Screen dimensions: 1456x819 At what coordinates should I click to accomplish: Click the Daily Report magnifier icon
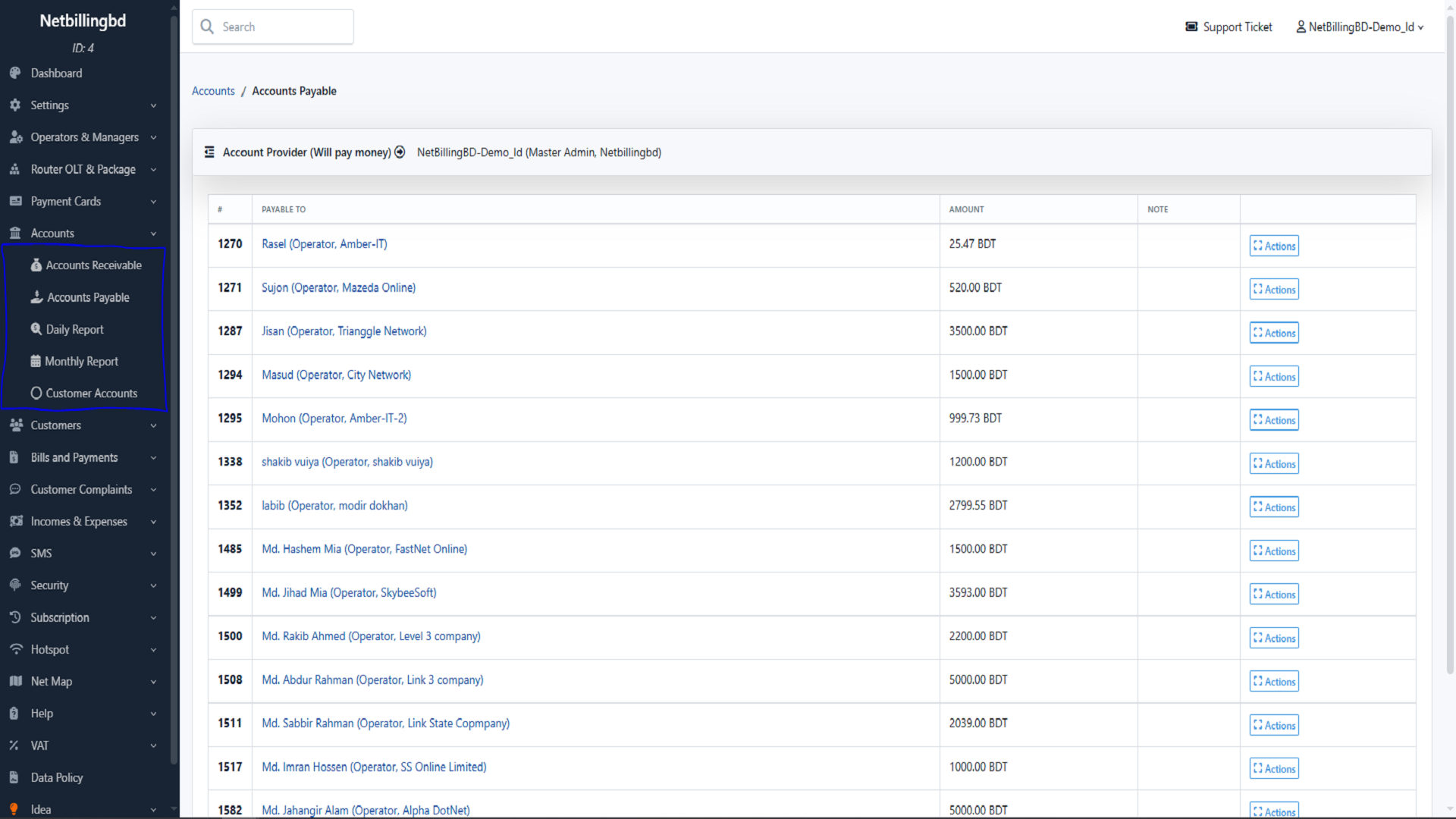click(x=36, y=329)
